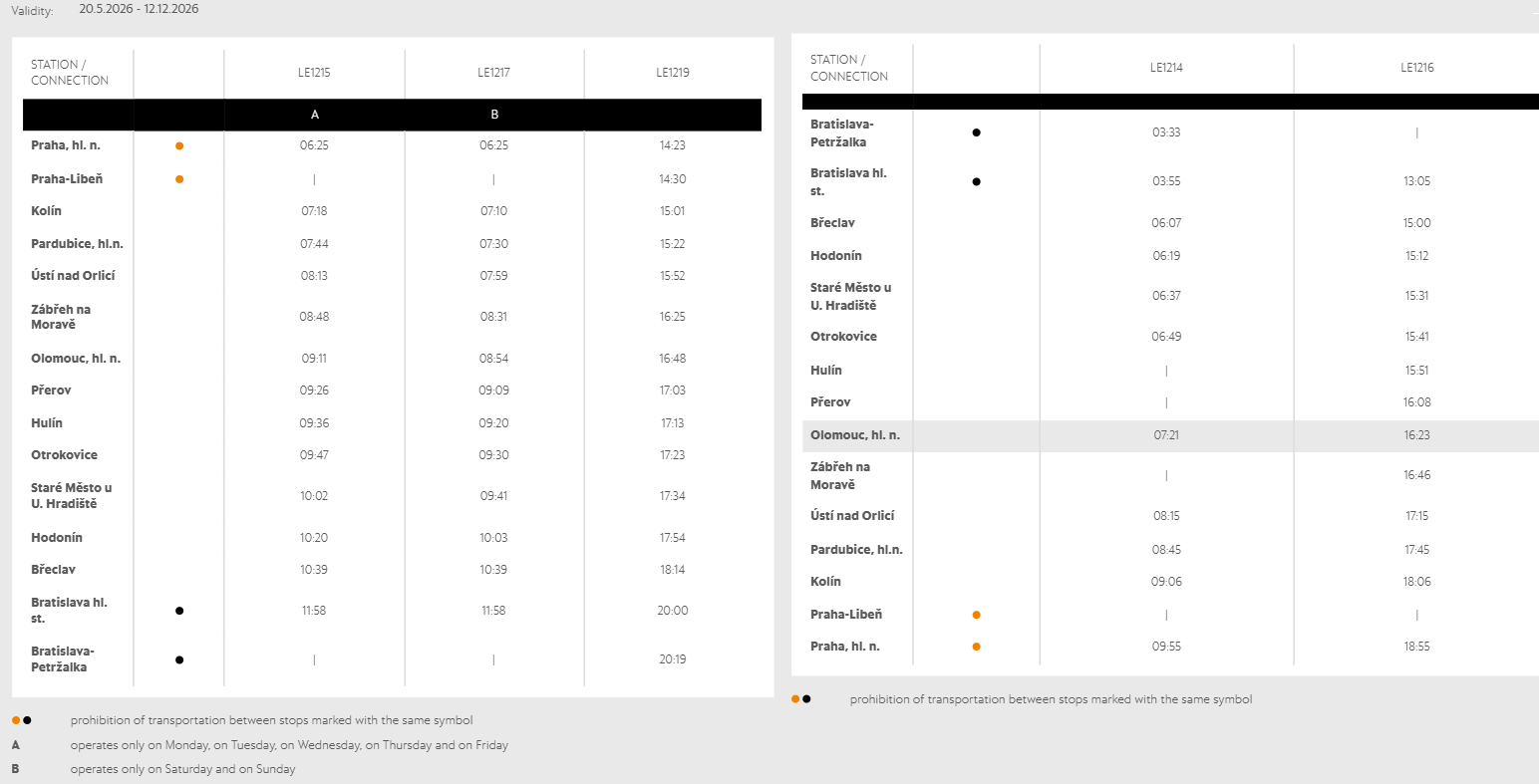This screenshot has height=784, width=1539.
Task: Click the black dot beside Bratislava hl. st. in right table
Action: pos(976,181)
